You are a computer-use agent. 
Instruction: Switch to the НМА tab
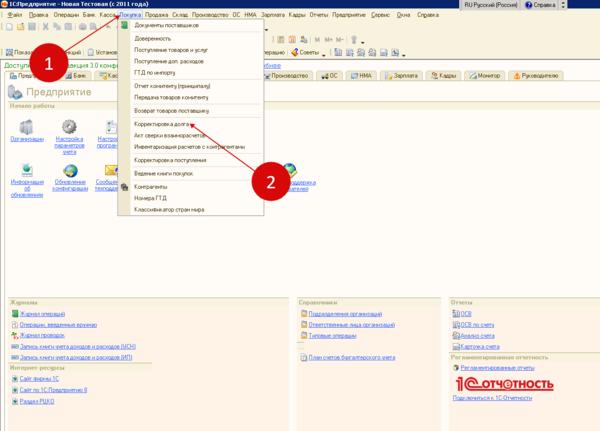(x=361, y=75)
